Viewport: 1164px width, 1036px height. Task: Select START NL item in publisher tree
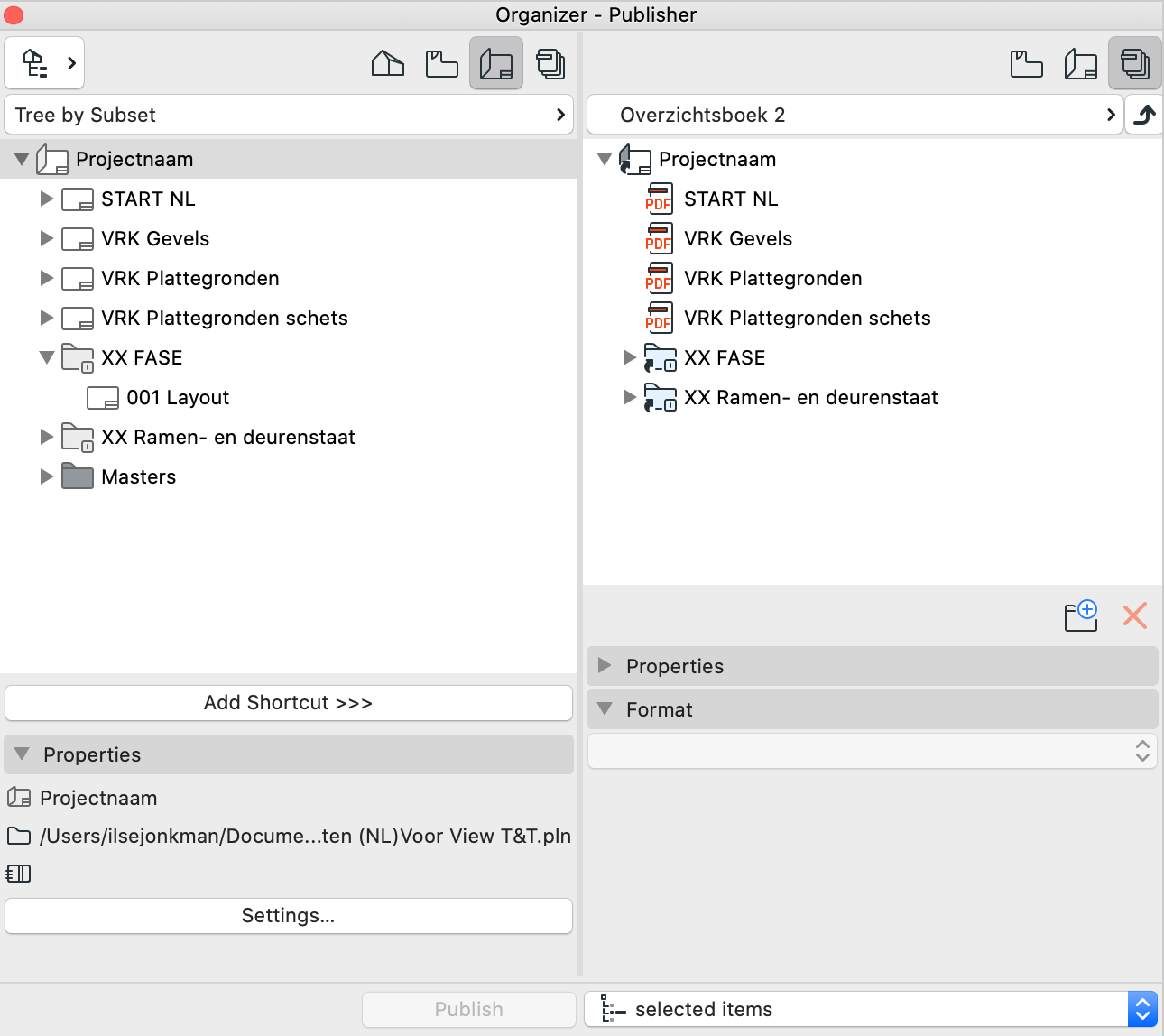(731, 199)
